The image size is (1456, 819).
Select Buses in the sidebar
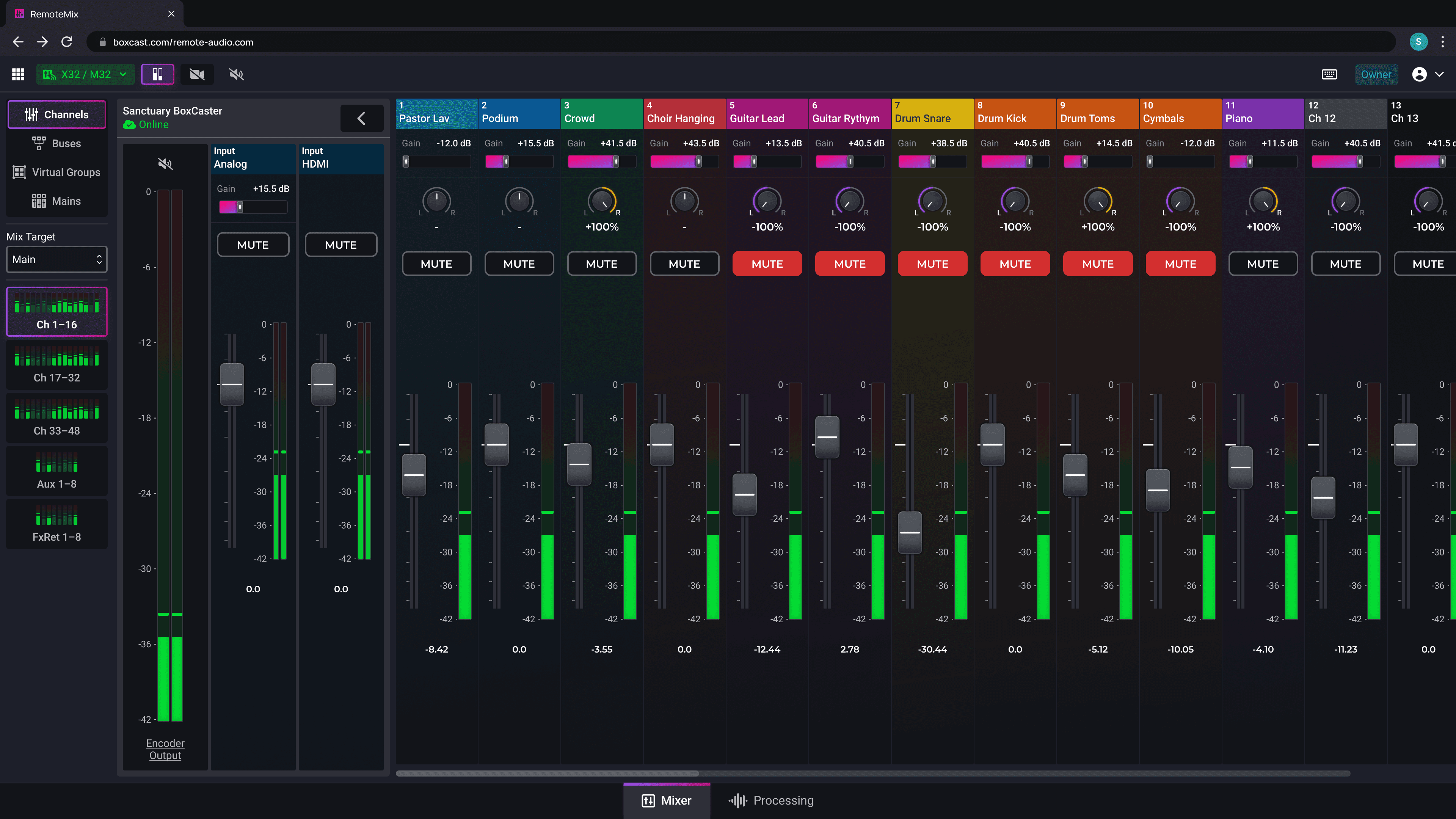(x=56, y=144)
